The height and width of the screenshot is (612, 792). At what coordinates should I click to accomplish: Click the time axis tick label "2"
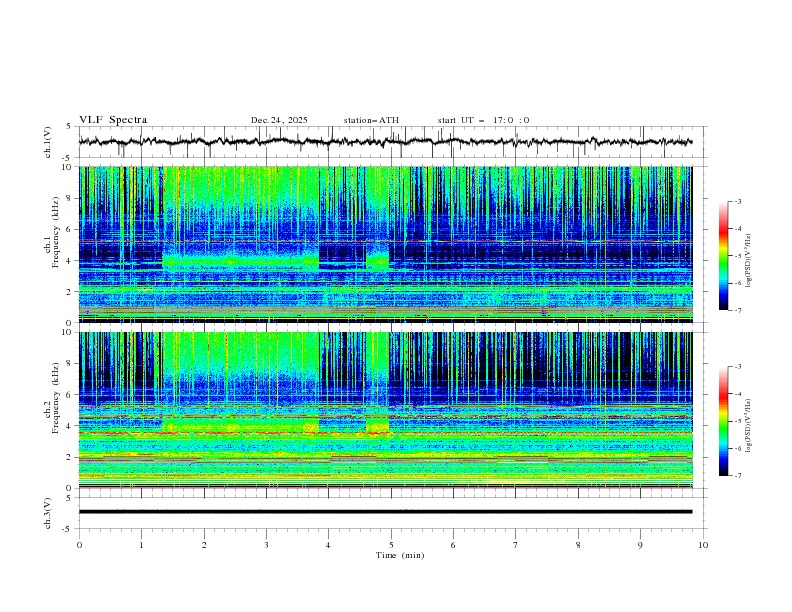click(204, 545)
